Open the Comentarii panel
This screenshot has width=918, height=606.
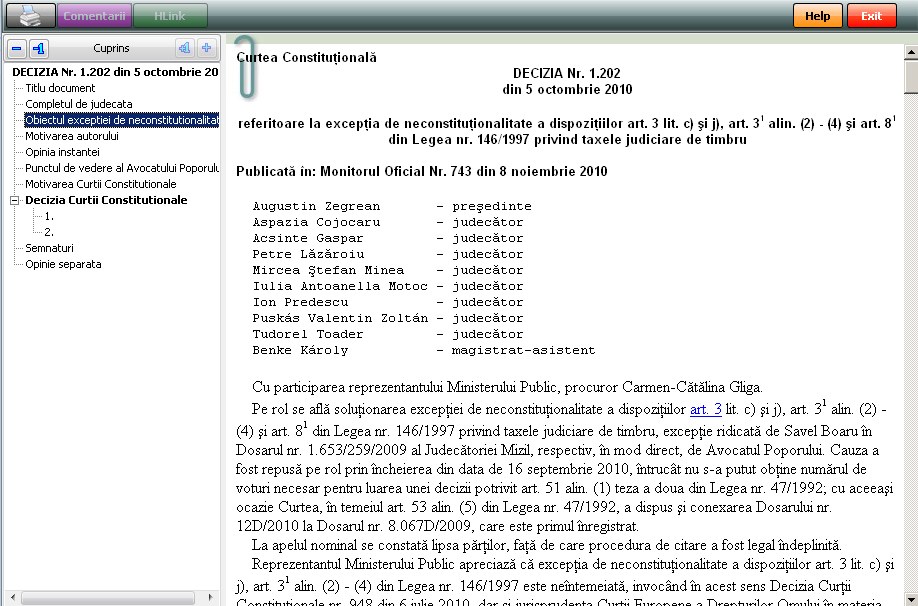[x=94, y=16]
